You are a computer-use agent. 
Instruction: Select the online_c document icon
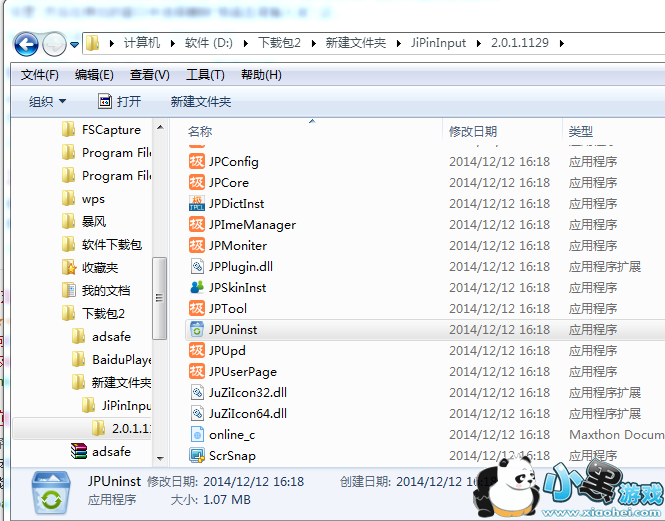[197, 434]
